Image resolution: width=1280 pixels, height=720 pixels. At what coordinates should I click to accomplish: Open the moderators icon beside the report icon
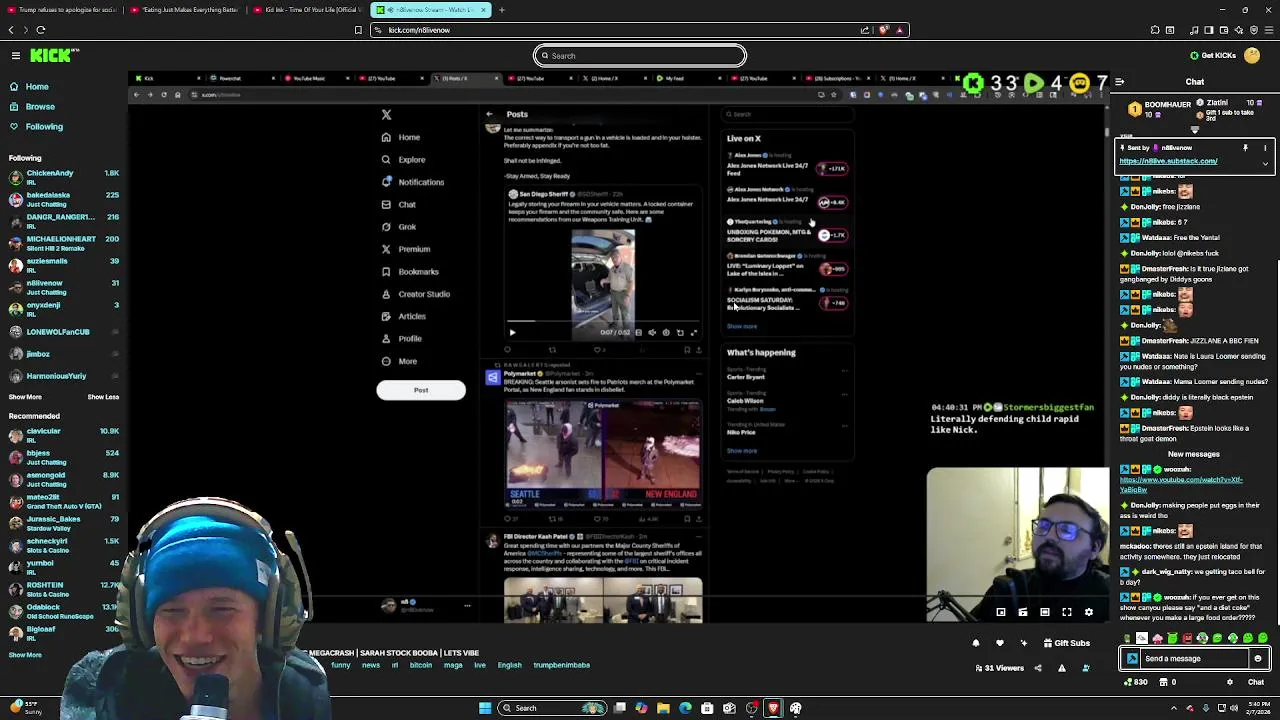tap(1086, 668)
